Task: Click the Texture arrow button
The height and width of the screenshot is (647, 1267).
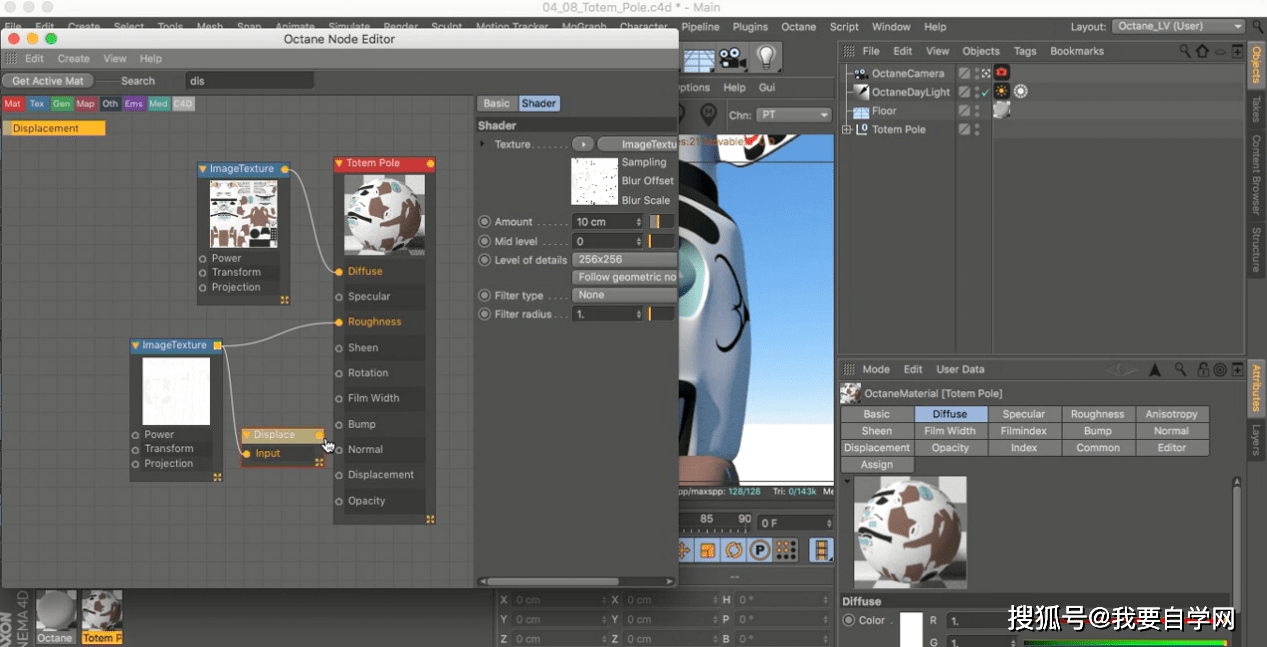Action: 583,144
